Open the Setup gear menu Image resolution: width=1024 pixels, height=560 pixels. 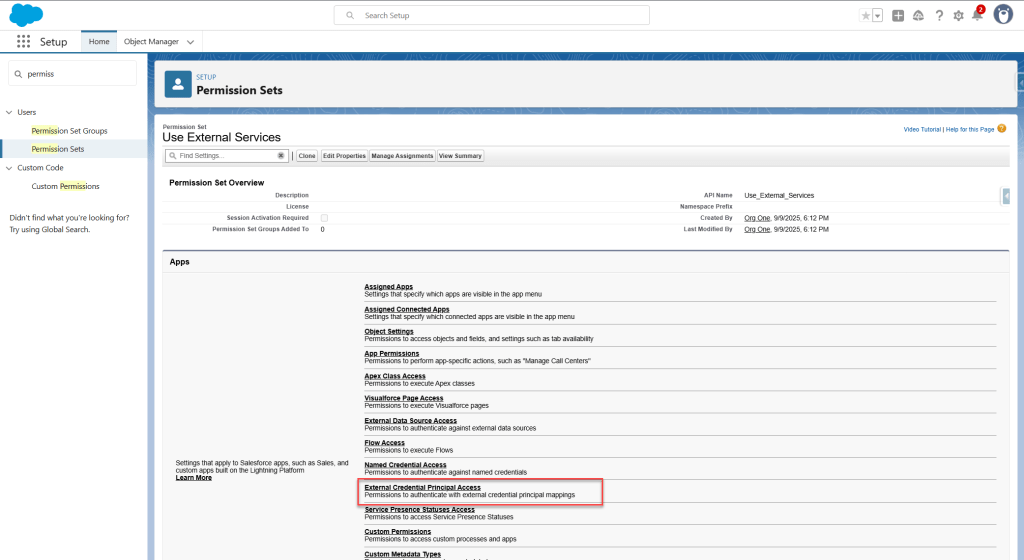tap(958, 16)
